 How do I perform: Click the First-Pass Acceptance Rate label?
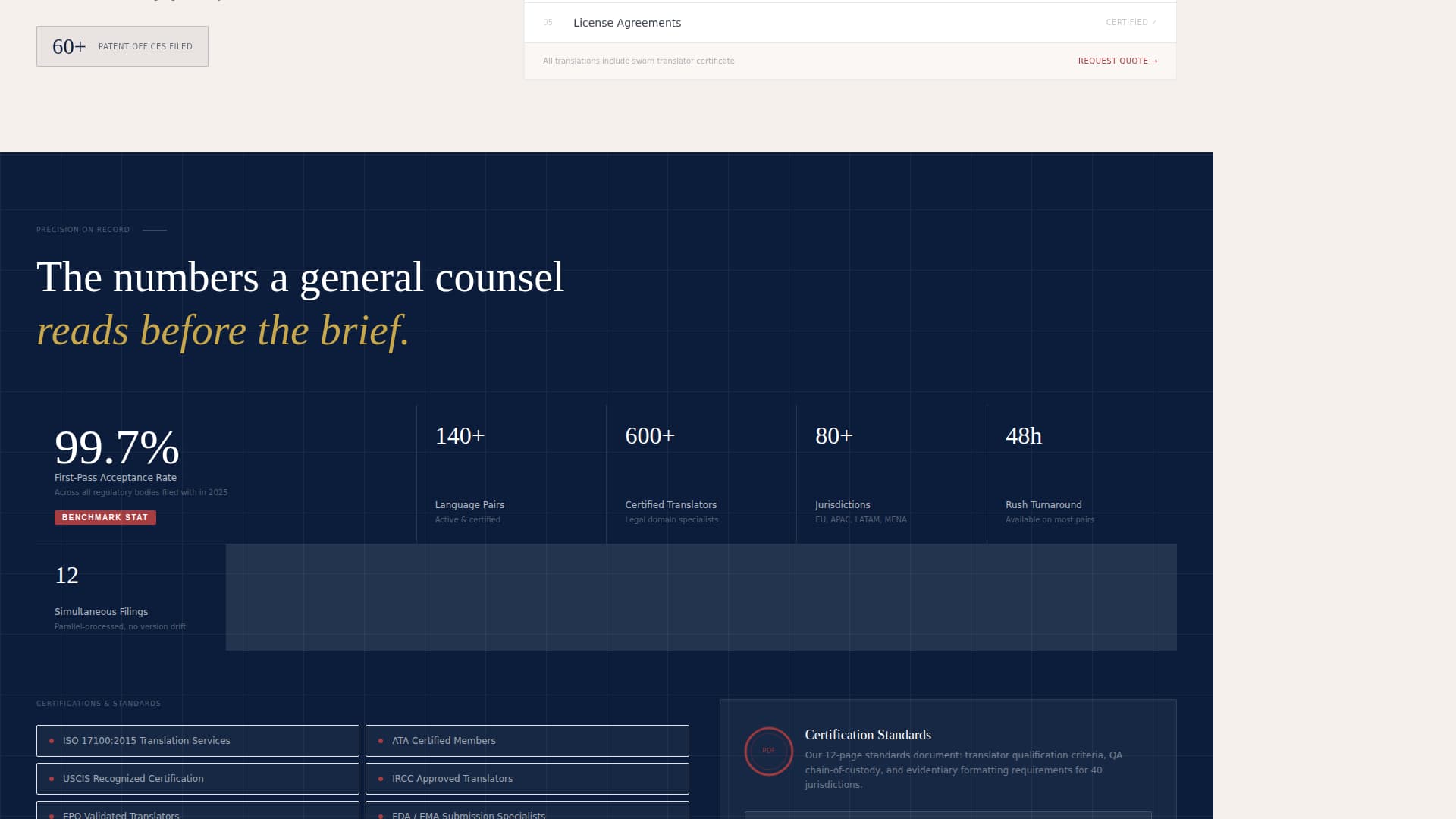pos(115,478)
